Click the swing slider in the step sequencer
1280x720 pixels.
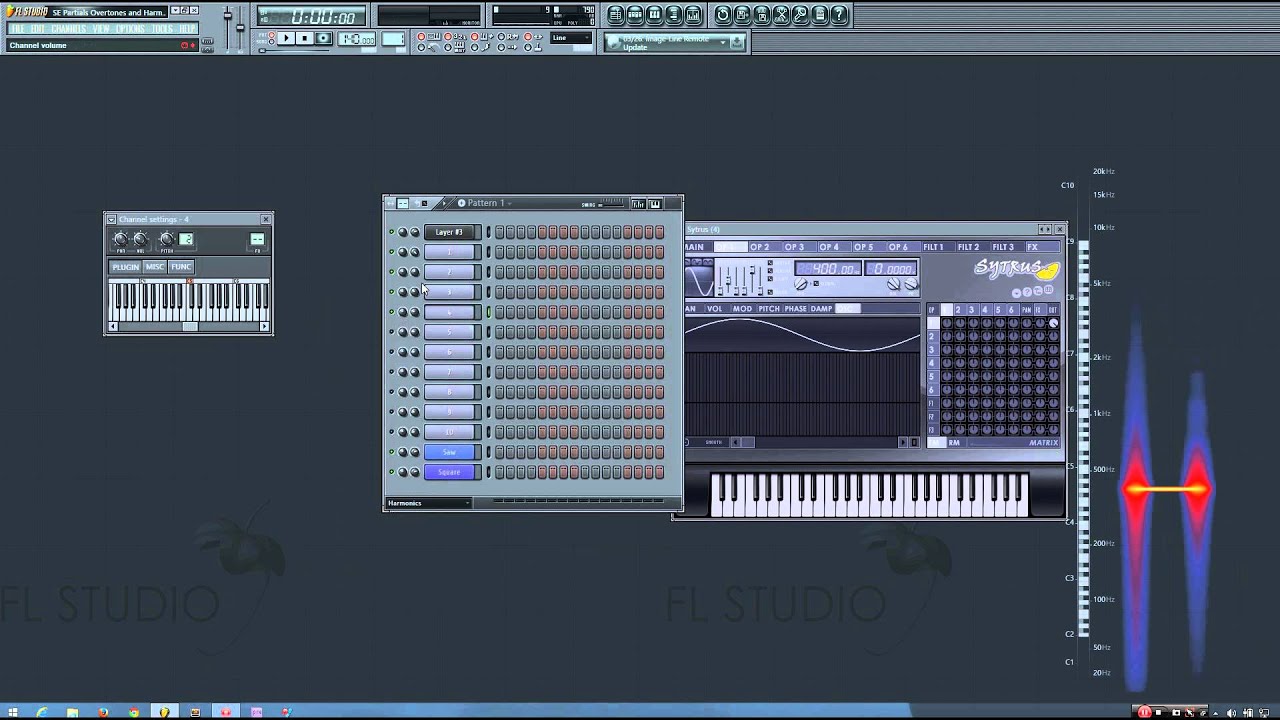point(611,204)
